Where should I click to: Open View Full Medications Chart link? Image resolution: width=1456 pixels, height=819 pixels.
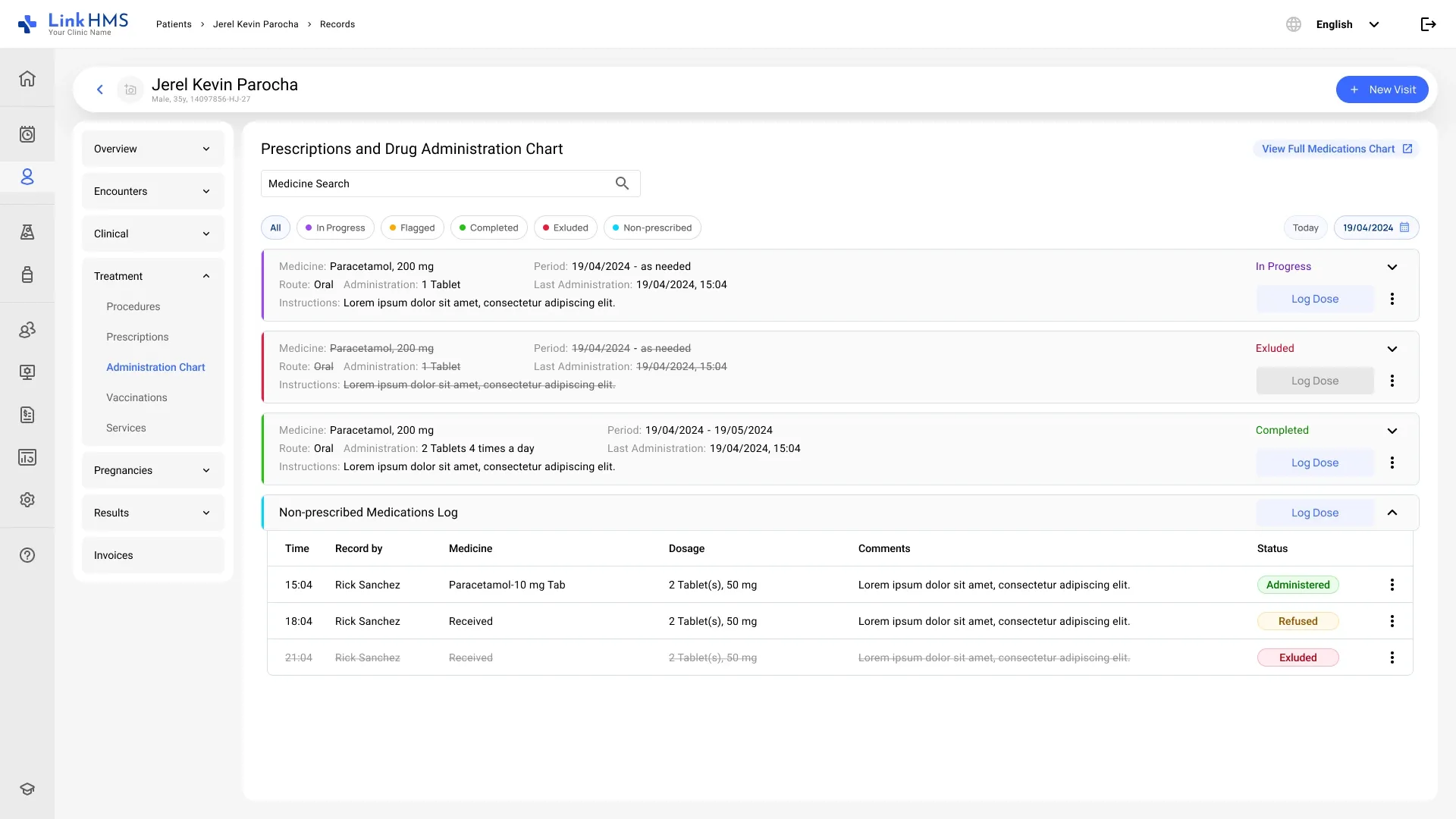coord(1336,149)
